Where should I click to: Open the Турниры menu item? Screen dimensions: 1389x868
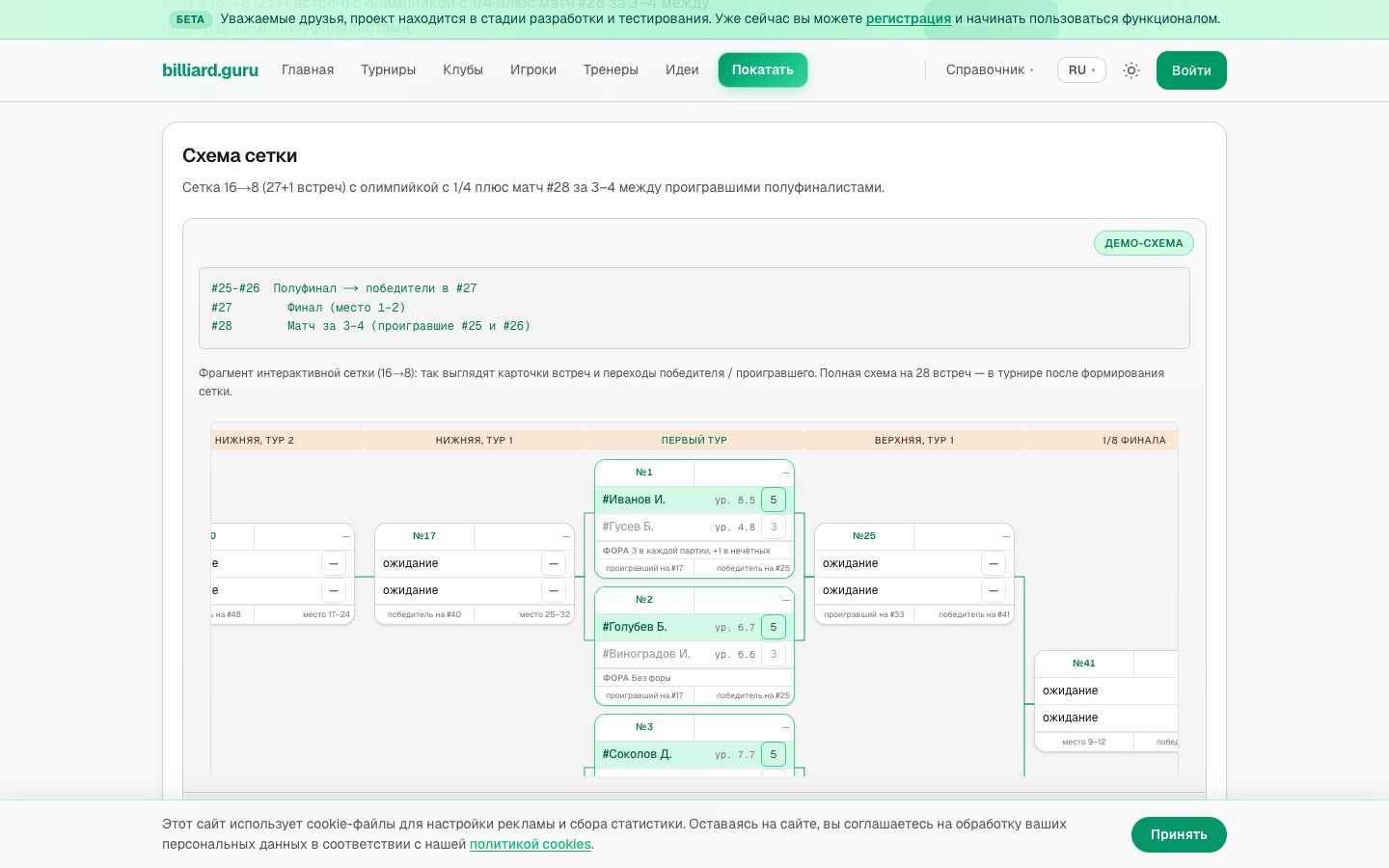click(x=388, y=69)
